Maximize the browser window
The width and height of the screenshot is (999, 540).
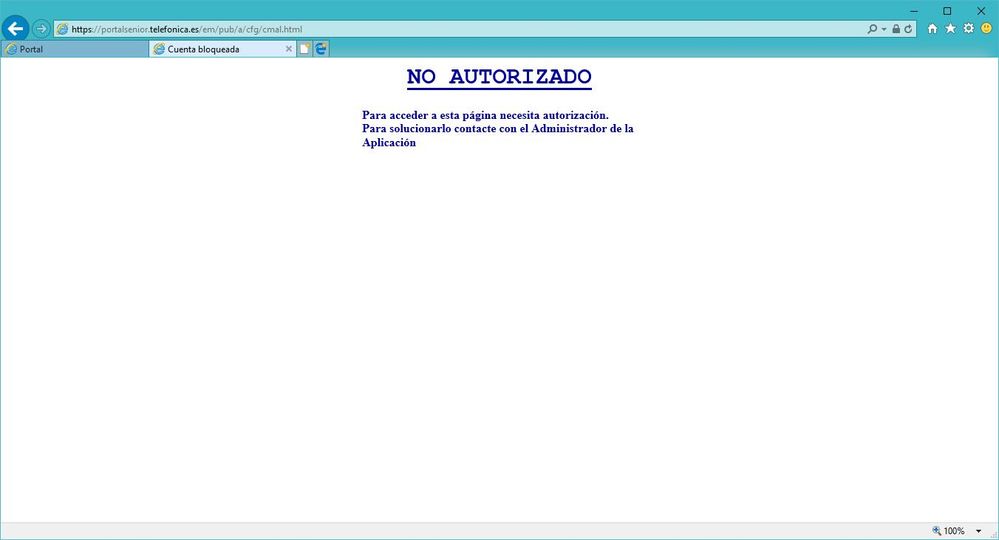point(947,11)
